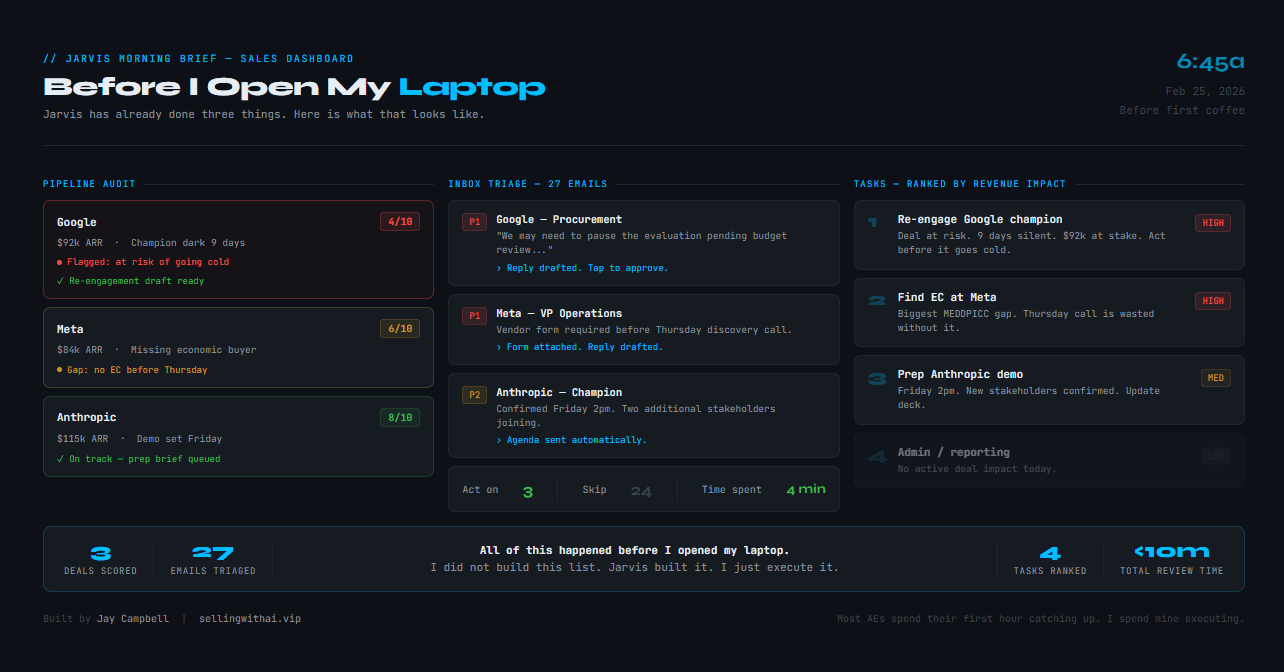Open 'Find EC at Meta' task
This screenshot has height=672, width=1284.
tap(947, 297)
